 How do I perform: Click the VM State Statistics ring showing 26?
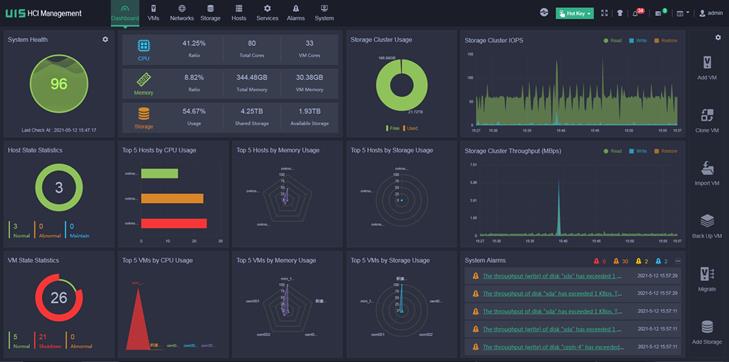tap(59, 297)
